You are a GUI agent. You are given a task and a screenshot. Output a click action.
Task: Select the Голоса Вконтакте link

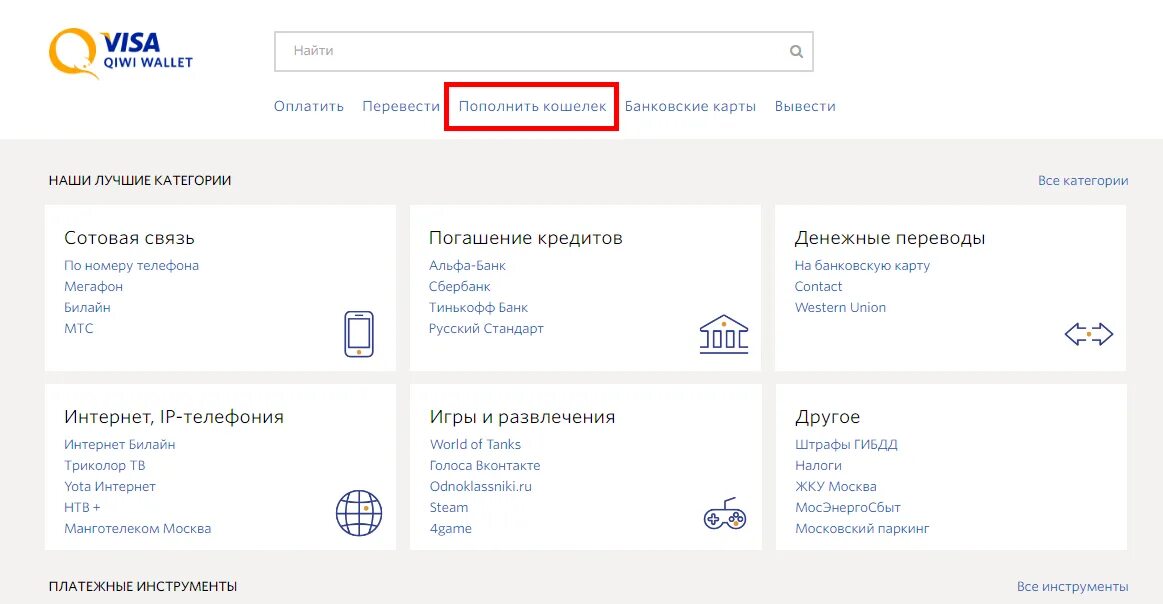pyautogui.click(x=485, y=465)
